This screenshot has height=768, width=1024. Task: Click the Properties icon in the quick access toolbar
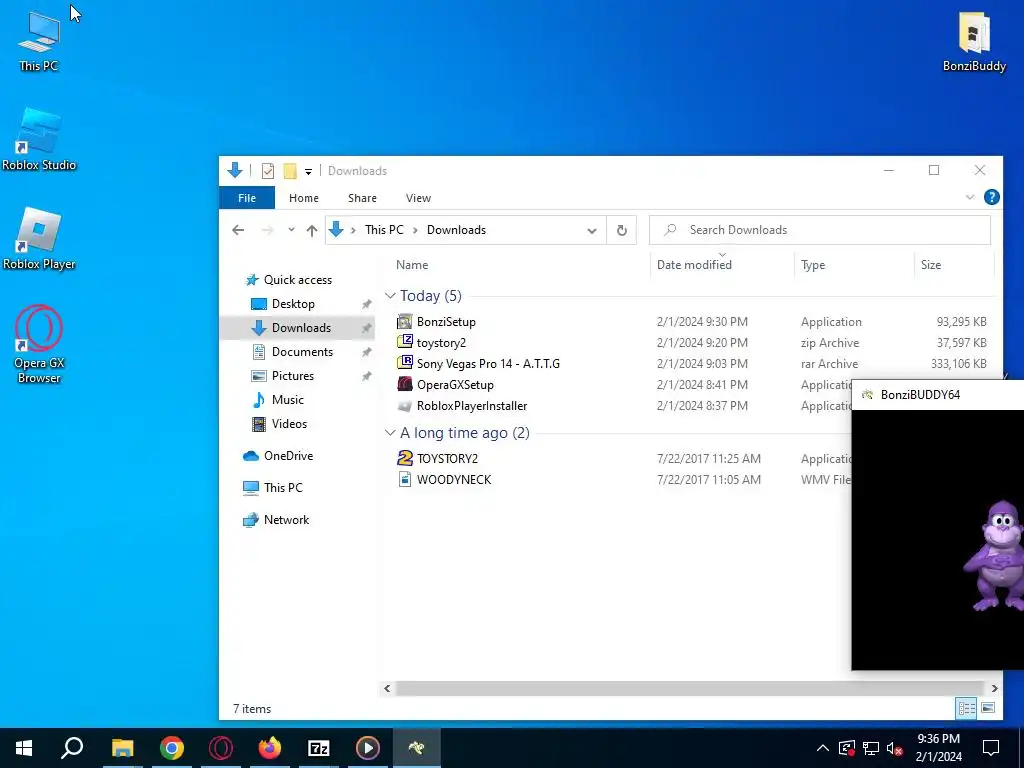coord(268,171)
